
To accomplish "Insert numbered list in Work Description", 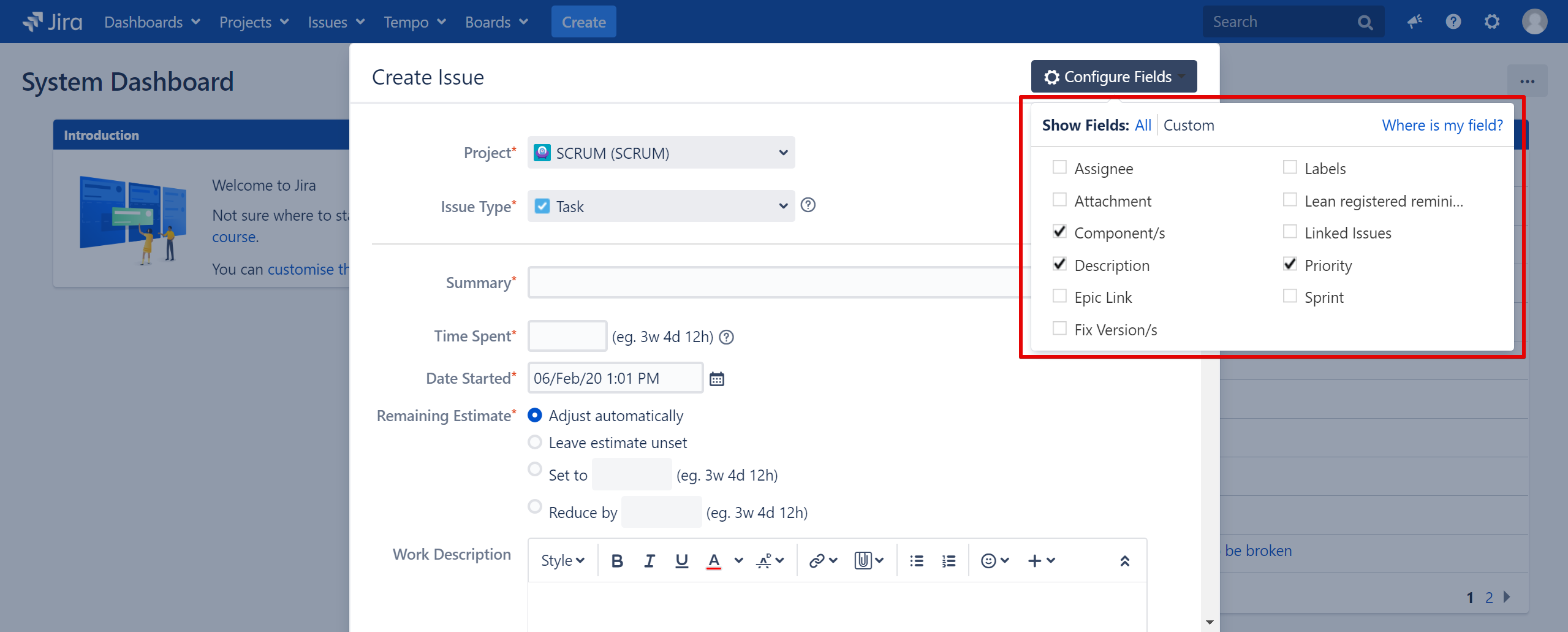I will pyautogui.click(x=949, y=561).
